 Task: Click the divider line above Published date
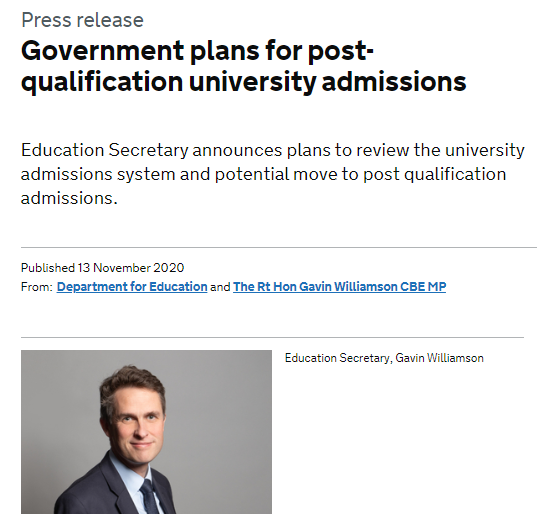(279, 247)
